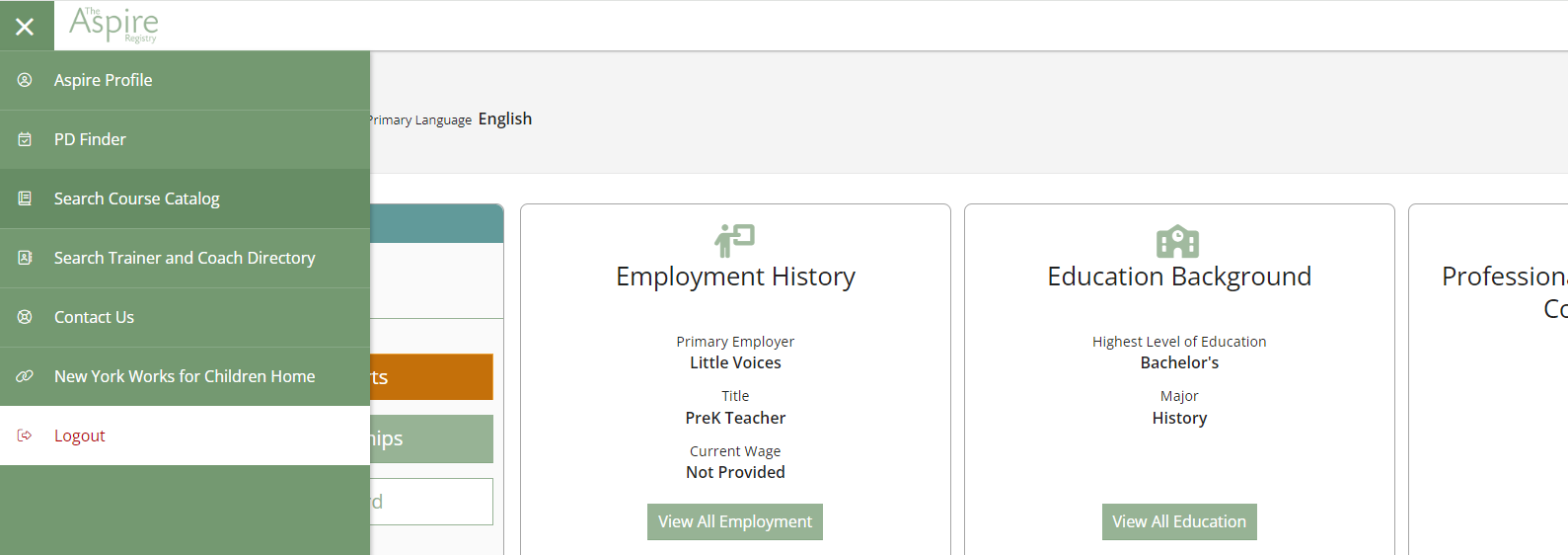The image size is (1568, 555).
Task: Click the Employment History teacher icon
Action: 735,240
